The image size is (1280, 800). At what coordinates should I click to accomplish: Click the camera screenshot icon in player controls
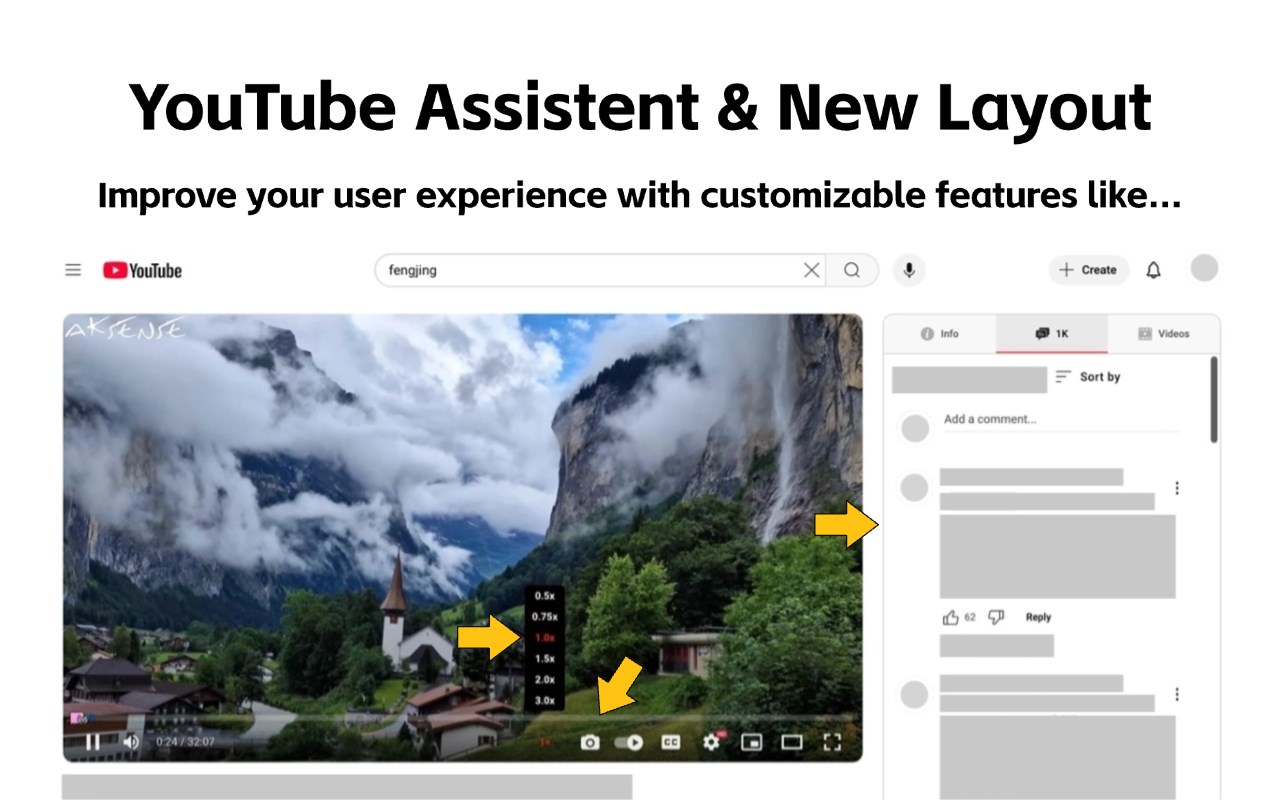coord(591,742)
